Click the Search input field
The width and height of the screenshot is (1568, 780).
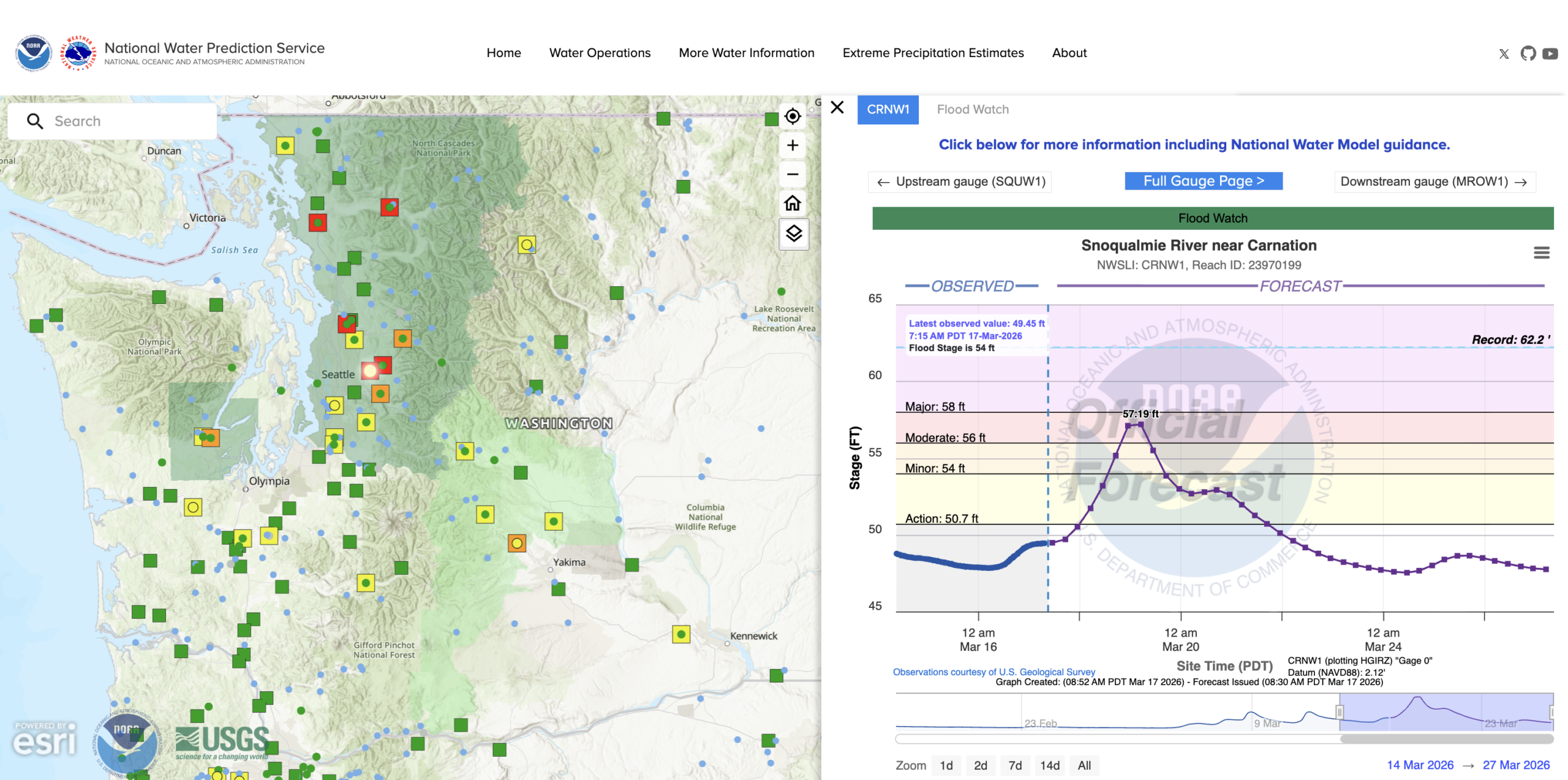coord(112,121)
